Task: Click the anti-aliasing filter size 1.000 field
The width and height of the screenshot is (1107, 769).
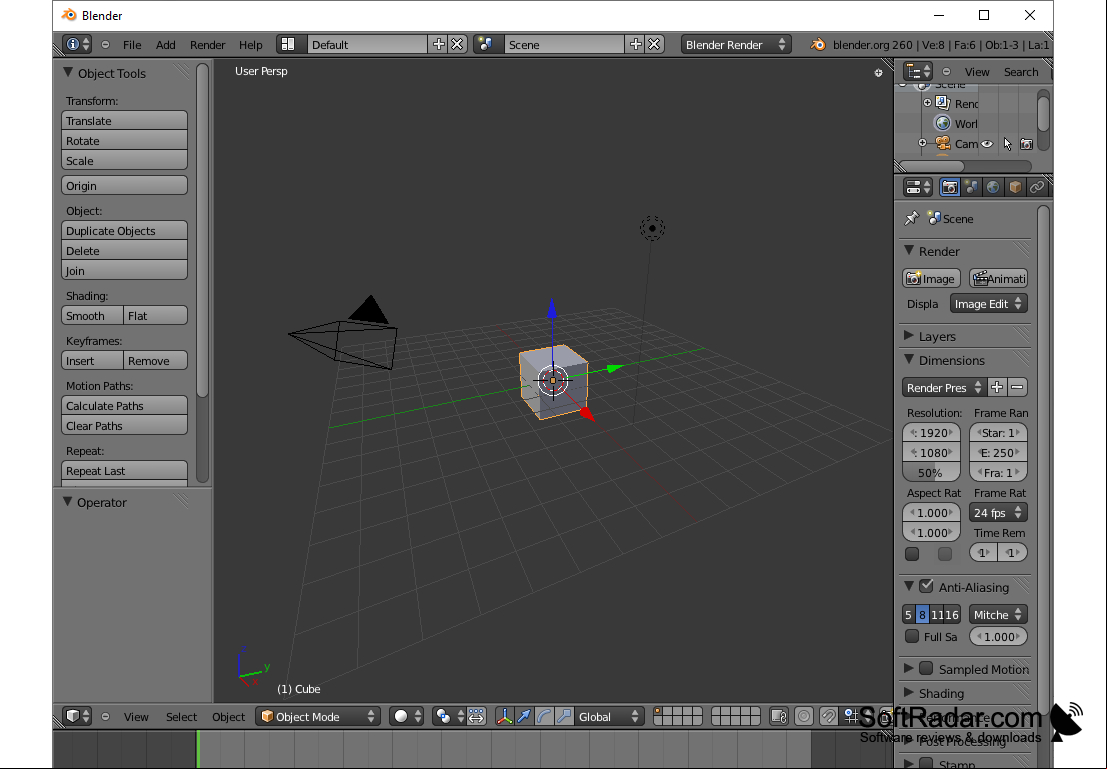Action: point(998,636)
